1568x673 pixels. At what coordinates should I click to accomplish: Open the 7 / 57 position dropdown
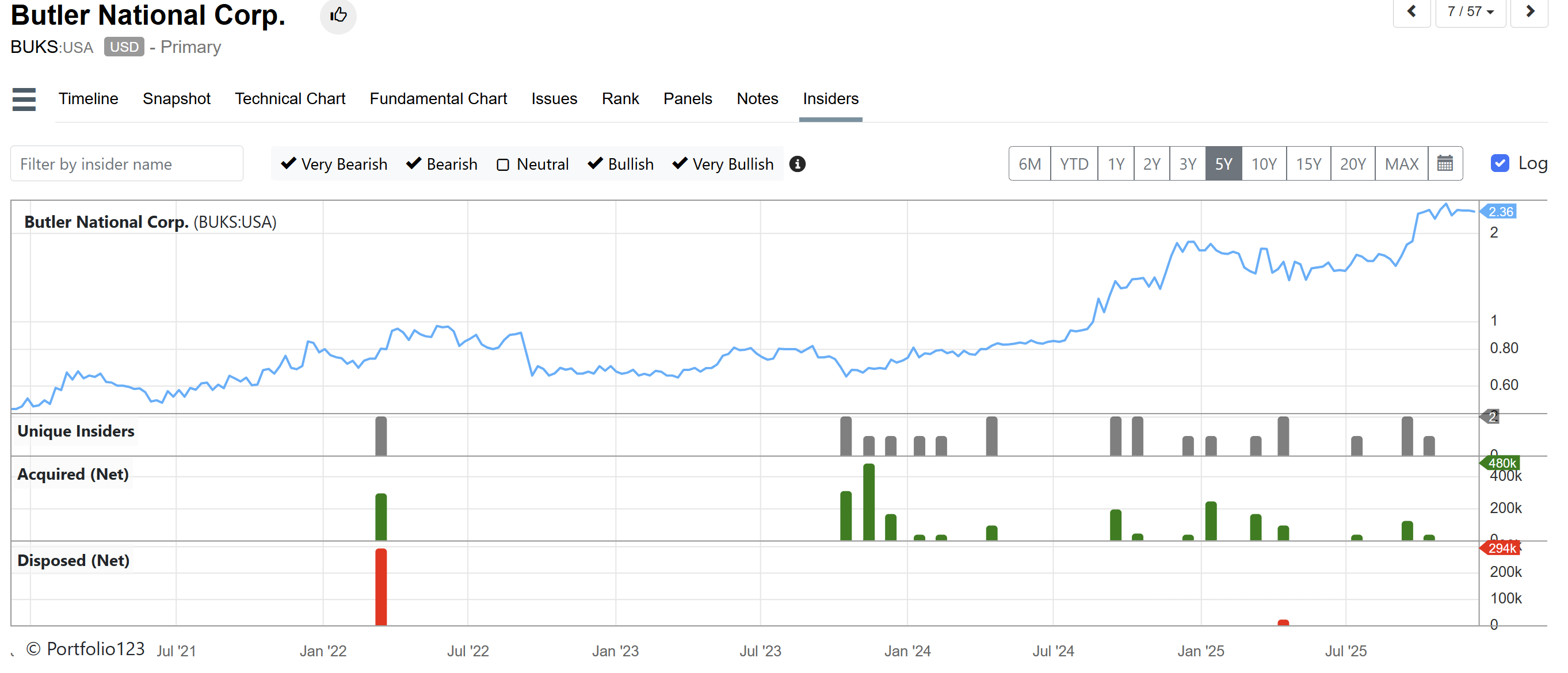pos(1470,12)
